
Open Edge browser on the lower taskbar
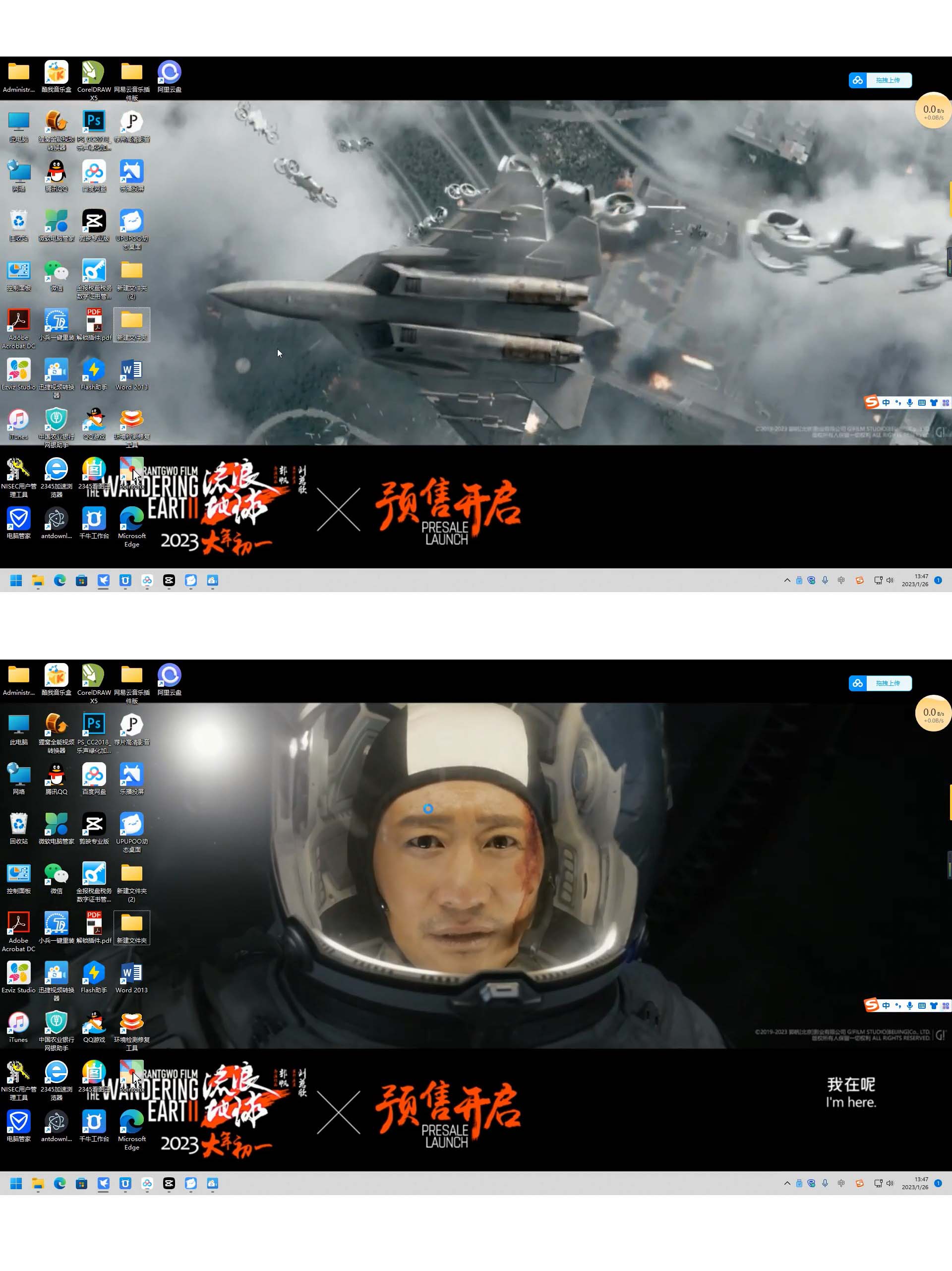click(60, 1183)
